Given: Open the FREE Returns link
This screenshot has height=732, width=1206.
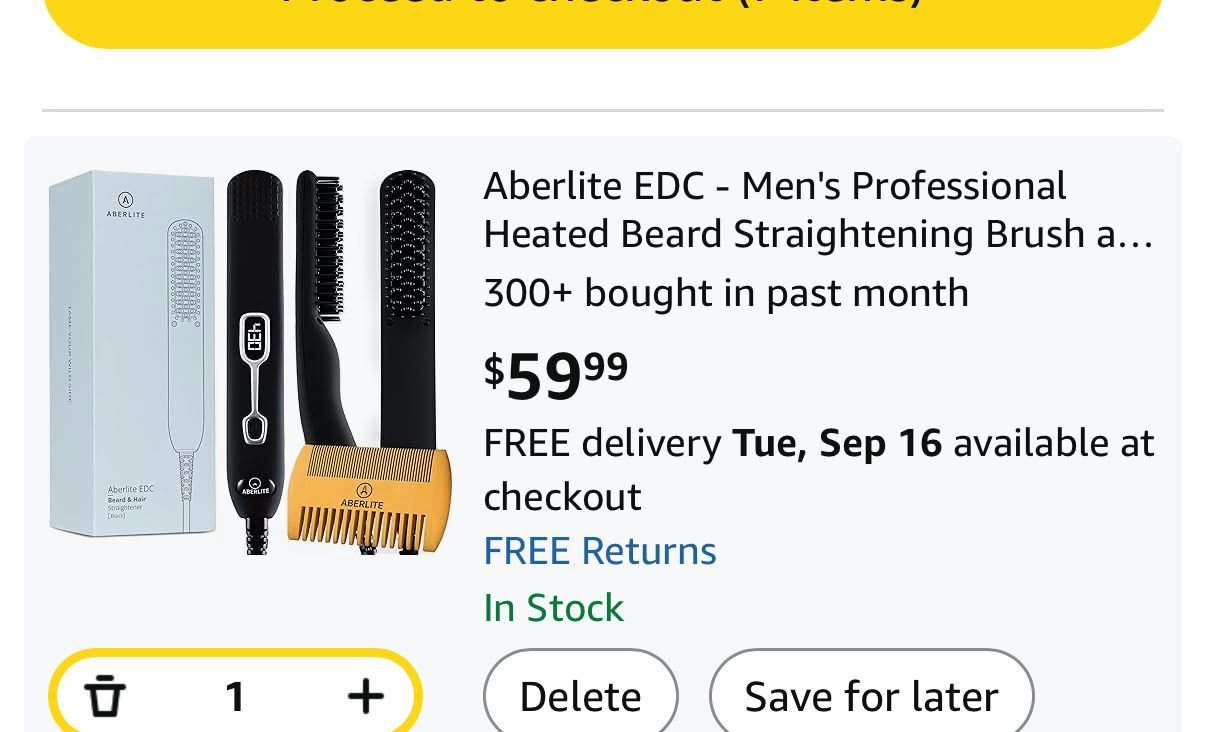Looking at the screenshot, I should tap(599, 551).
